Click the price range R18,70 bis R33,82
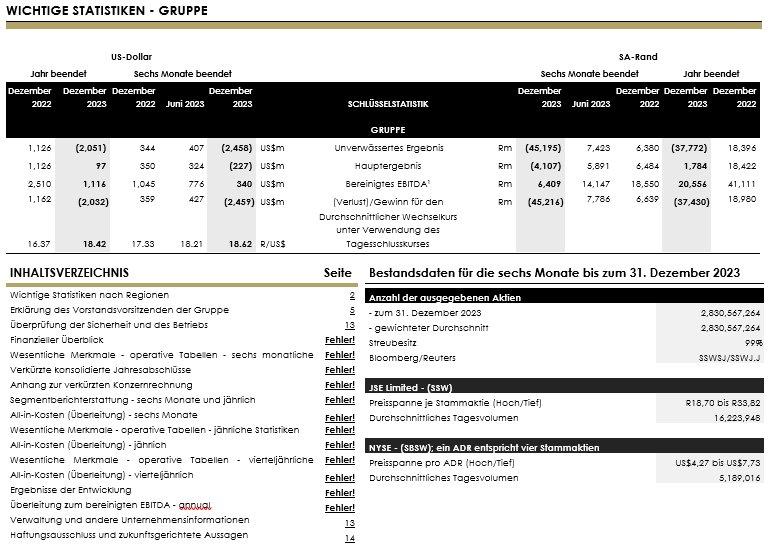771x547 pixels. click(723, 403)
